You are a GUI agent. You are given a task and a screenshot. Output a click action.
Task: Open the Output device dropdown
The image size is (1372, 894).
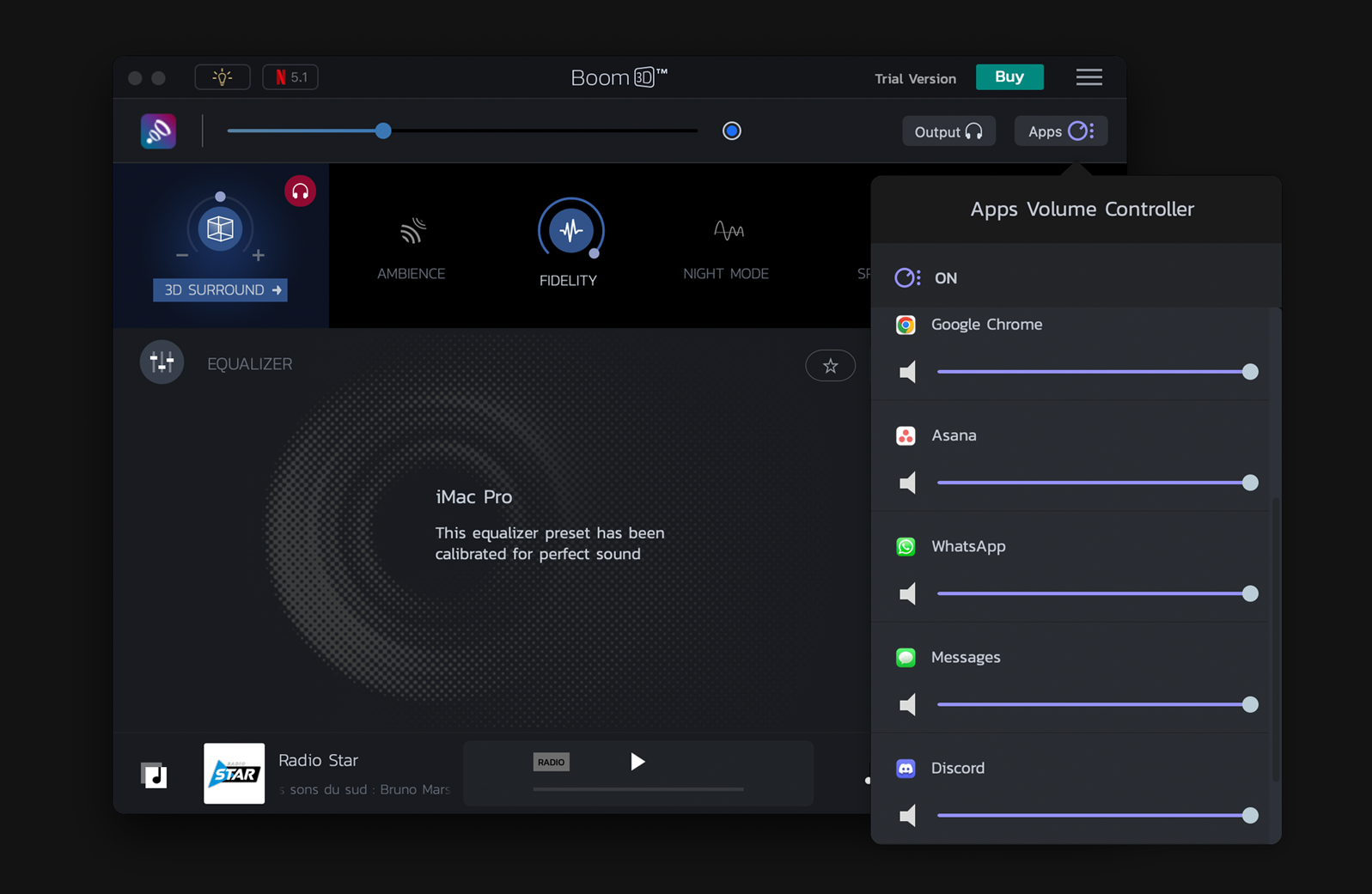948,131
